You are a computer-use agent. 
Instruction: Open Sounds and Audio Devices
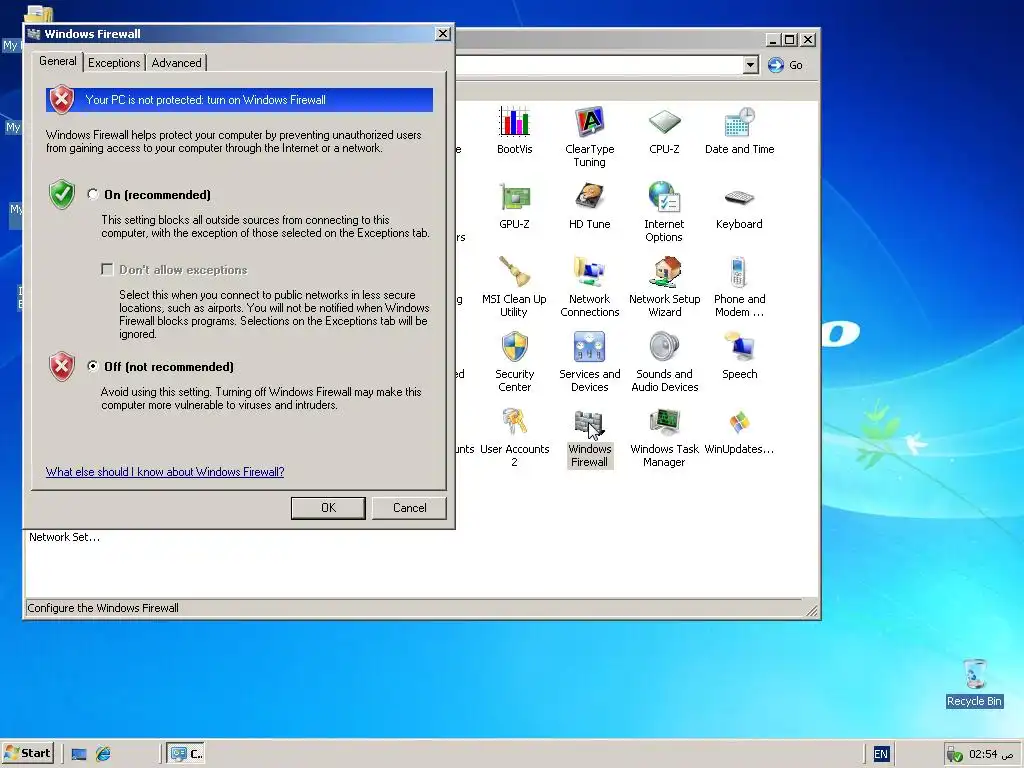point(664,362)
